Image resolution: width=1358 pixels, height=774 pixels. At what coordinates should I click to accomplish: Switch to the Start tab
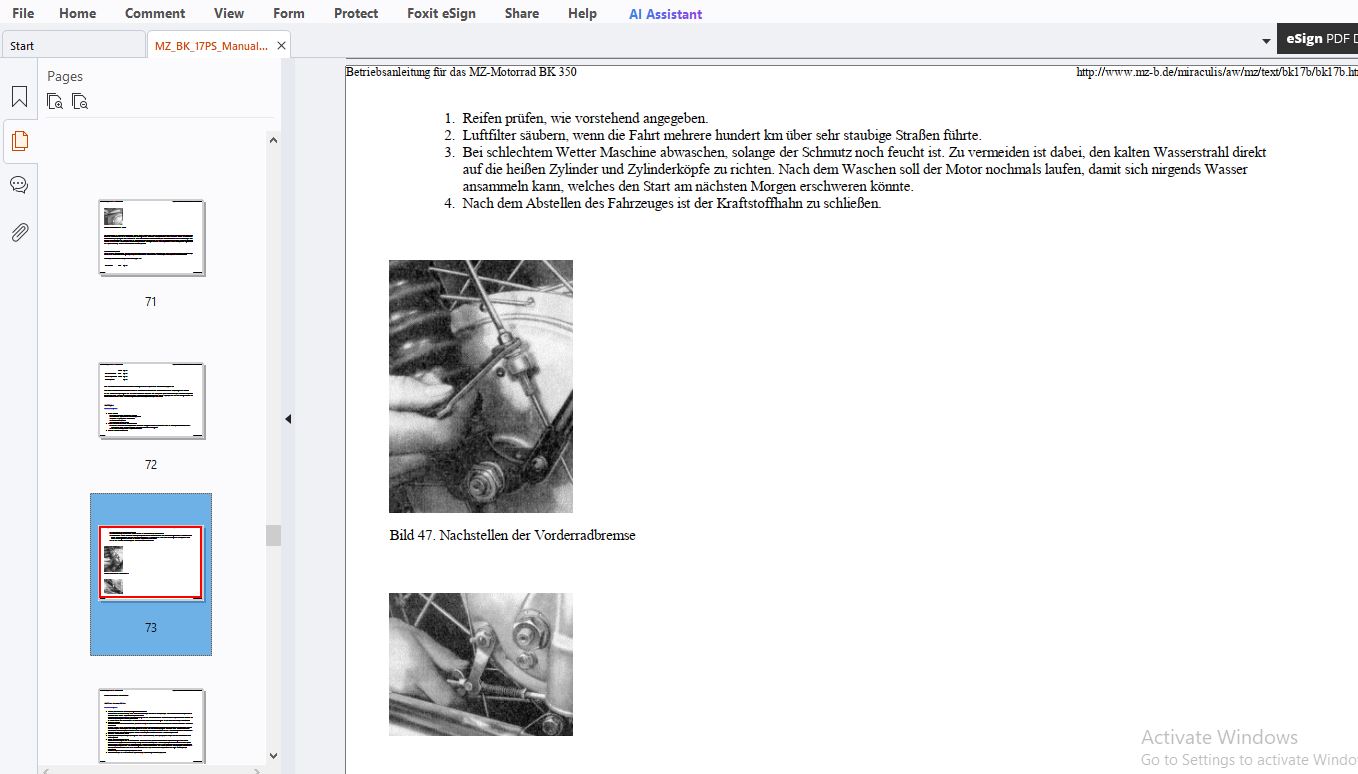[73, 46]
